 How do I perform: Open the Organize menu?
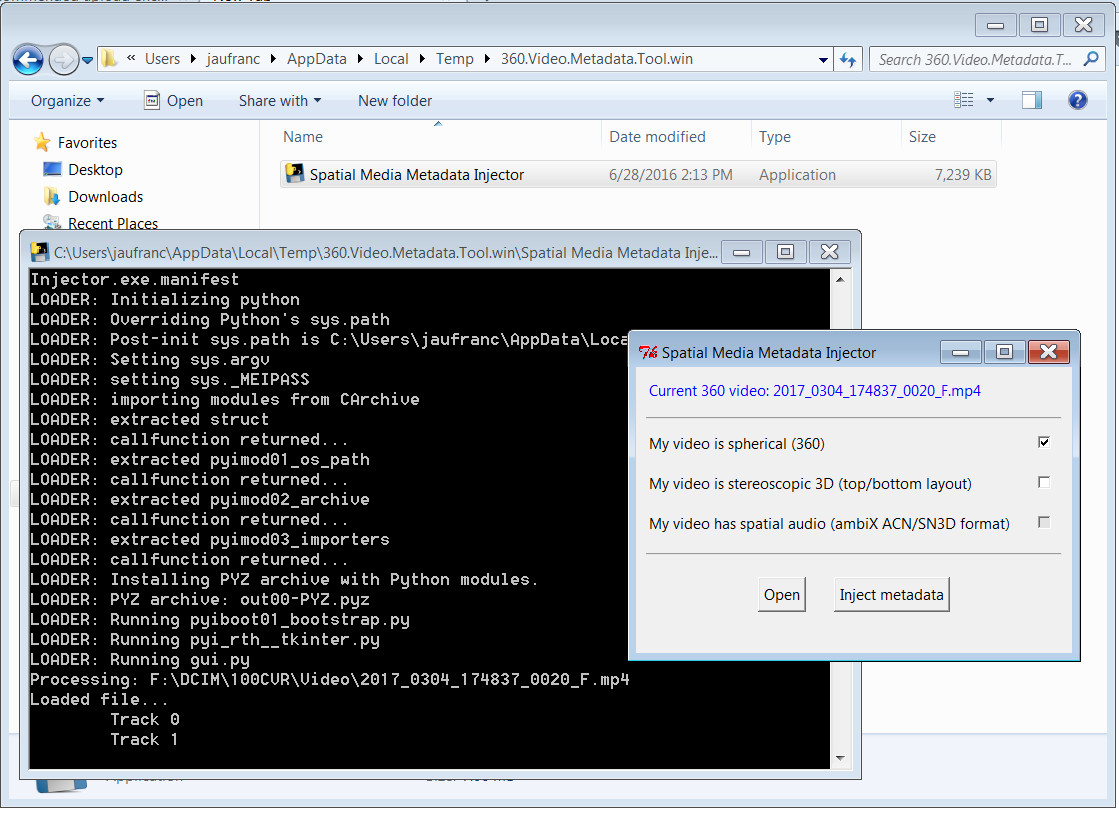point(67,101)
